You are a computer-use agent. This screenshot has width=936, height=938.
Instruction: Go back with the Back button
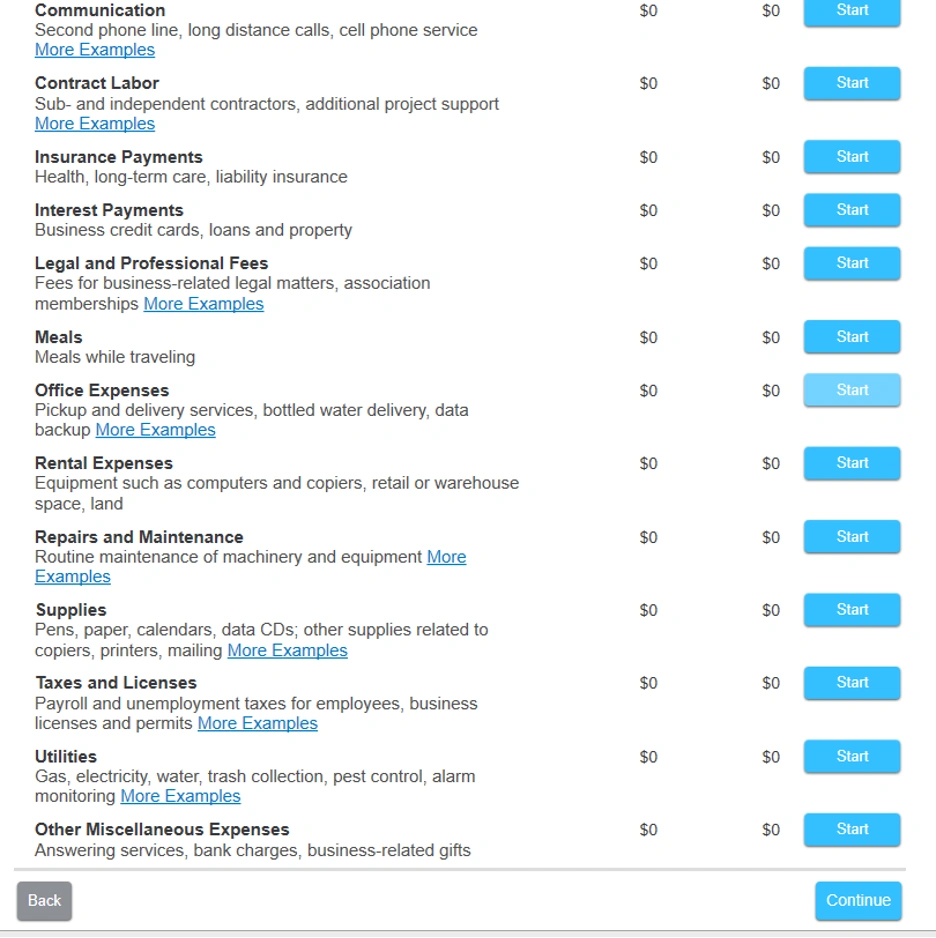tap(44, 901)
